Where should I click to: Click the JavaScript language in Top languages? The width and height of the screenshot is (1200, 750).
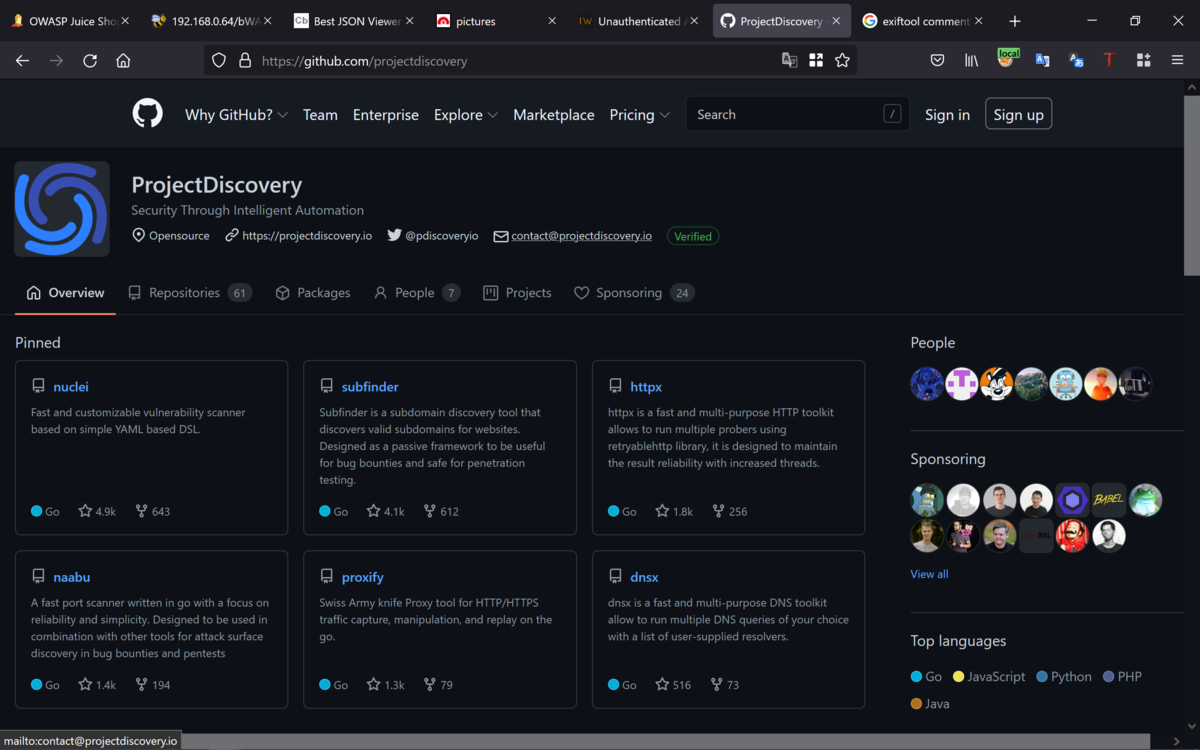click(989, 676)
